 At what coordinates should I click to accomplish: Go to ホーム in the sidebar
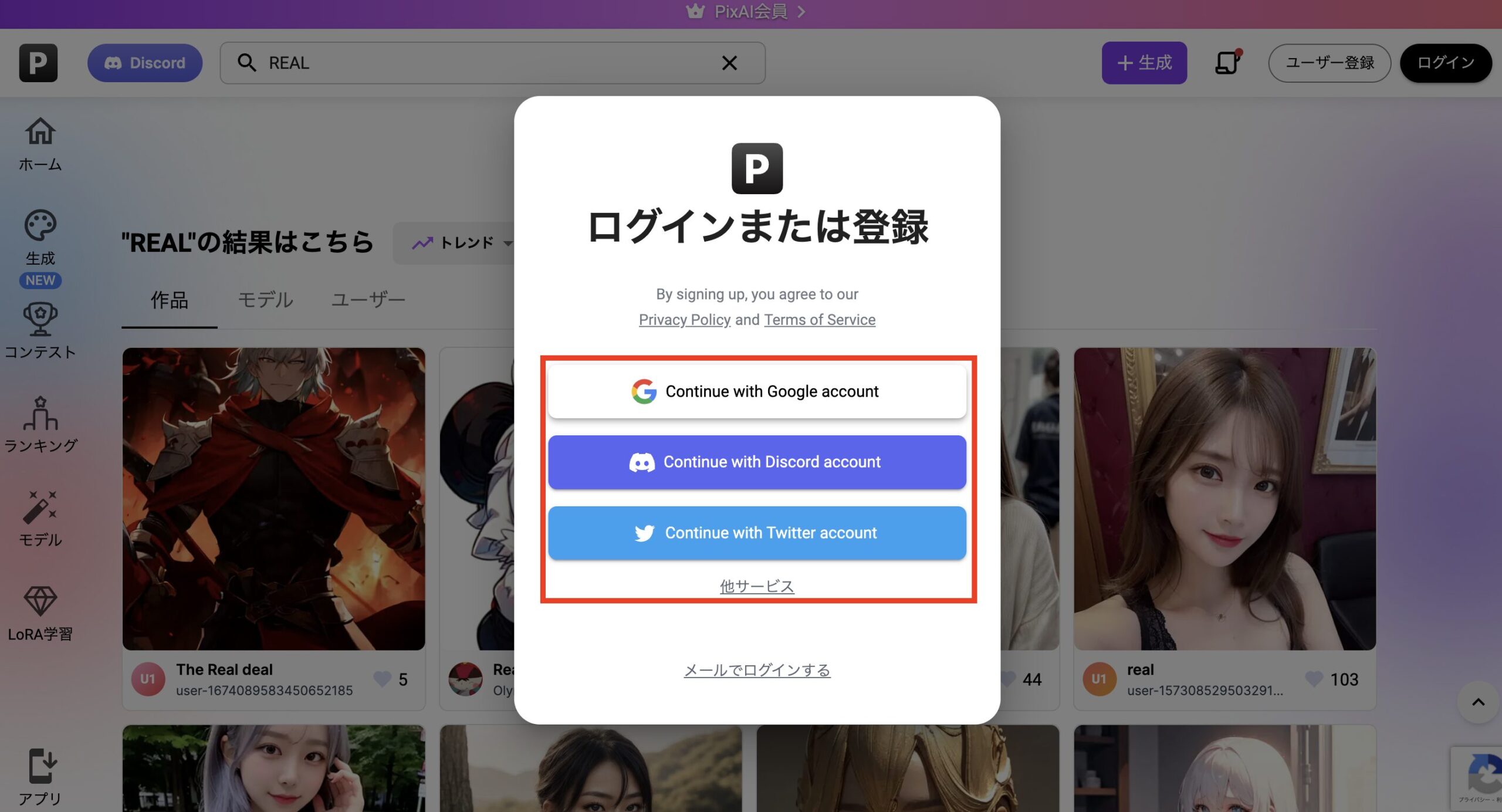(40, 144)
